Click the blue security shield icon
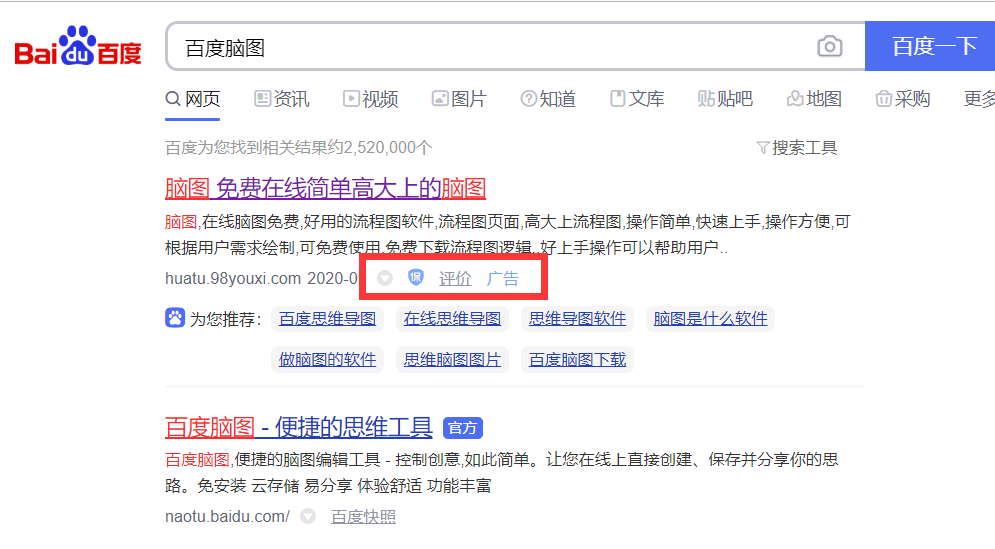This screenshot has height=549, width=995. click(x=416, y=278)
